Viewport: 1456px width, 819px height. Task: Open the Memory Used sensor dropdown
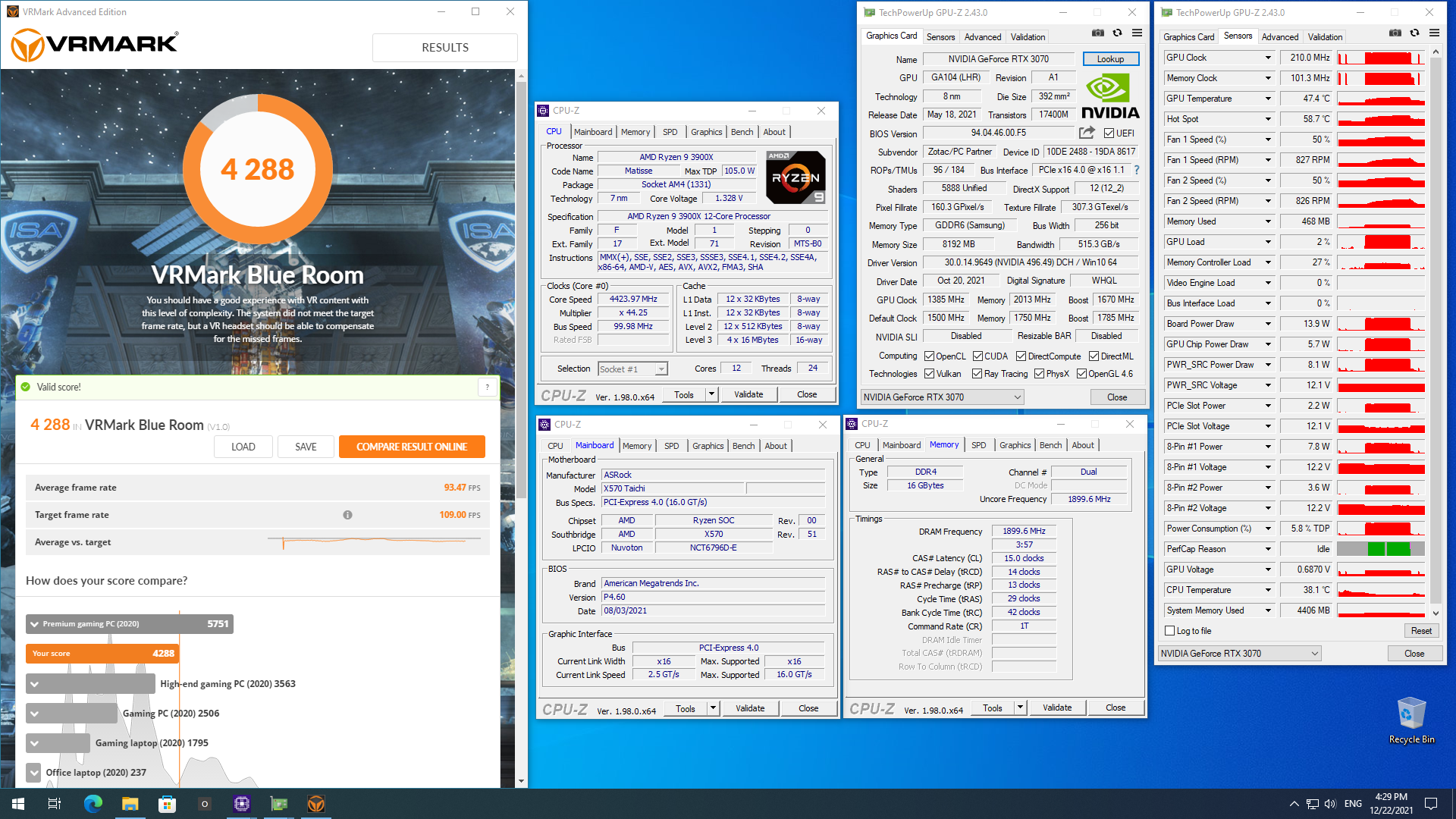click(x=1267, y=221)
